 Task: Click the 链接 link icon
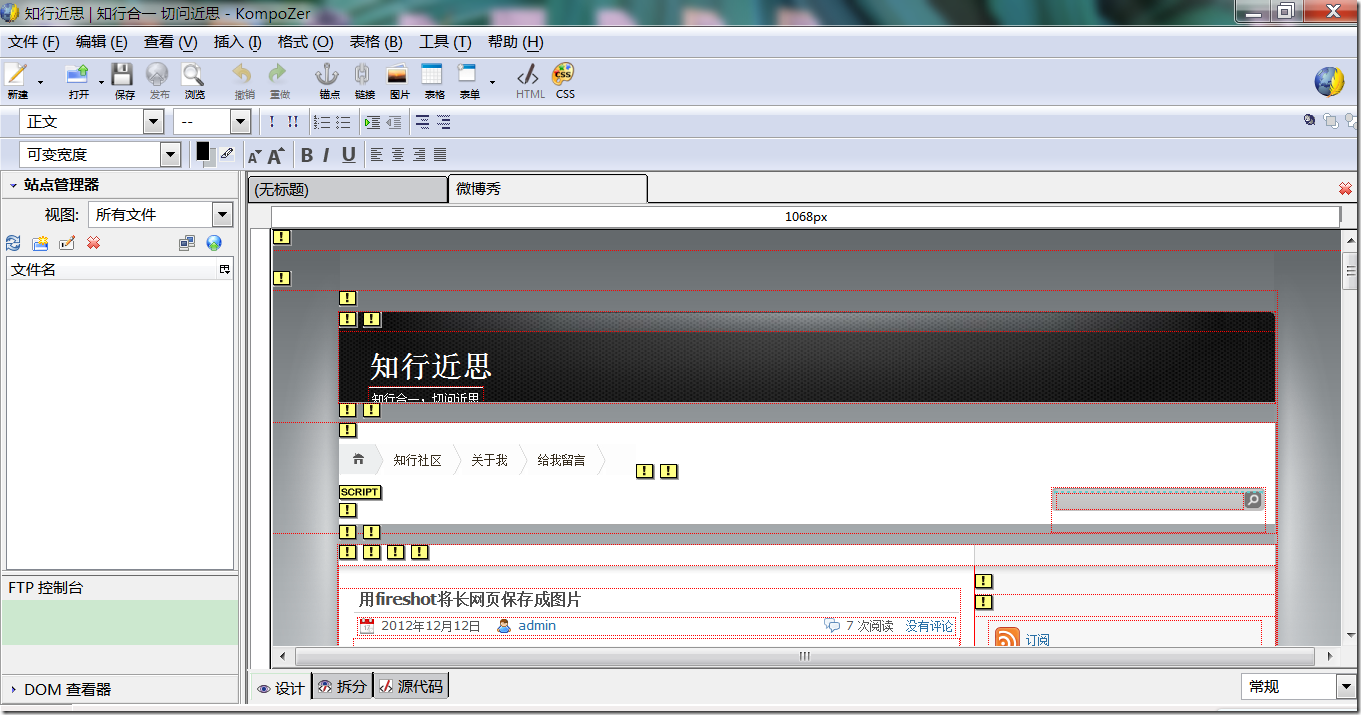[x=364, y=80]
